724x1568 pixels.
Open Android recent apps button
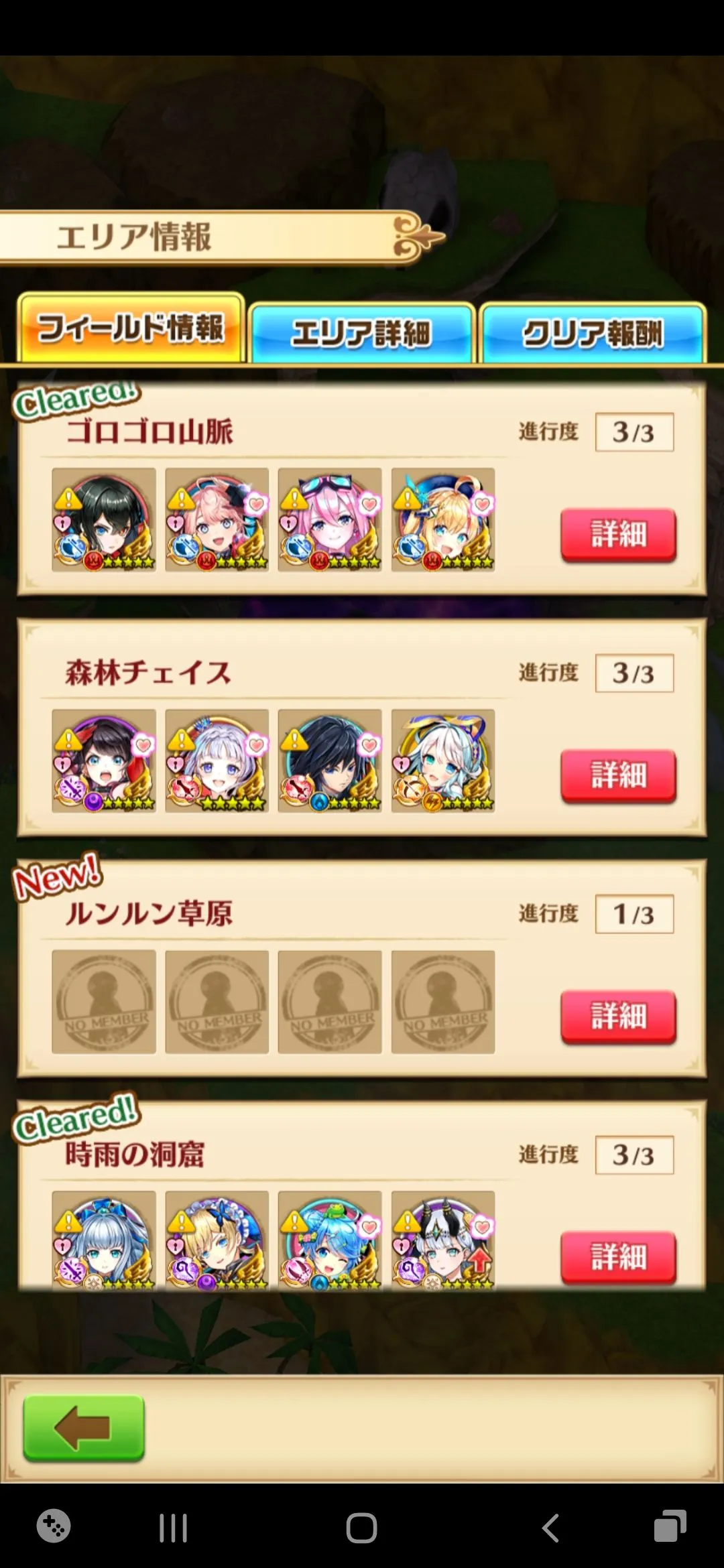(x=173, y=1528)
